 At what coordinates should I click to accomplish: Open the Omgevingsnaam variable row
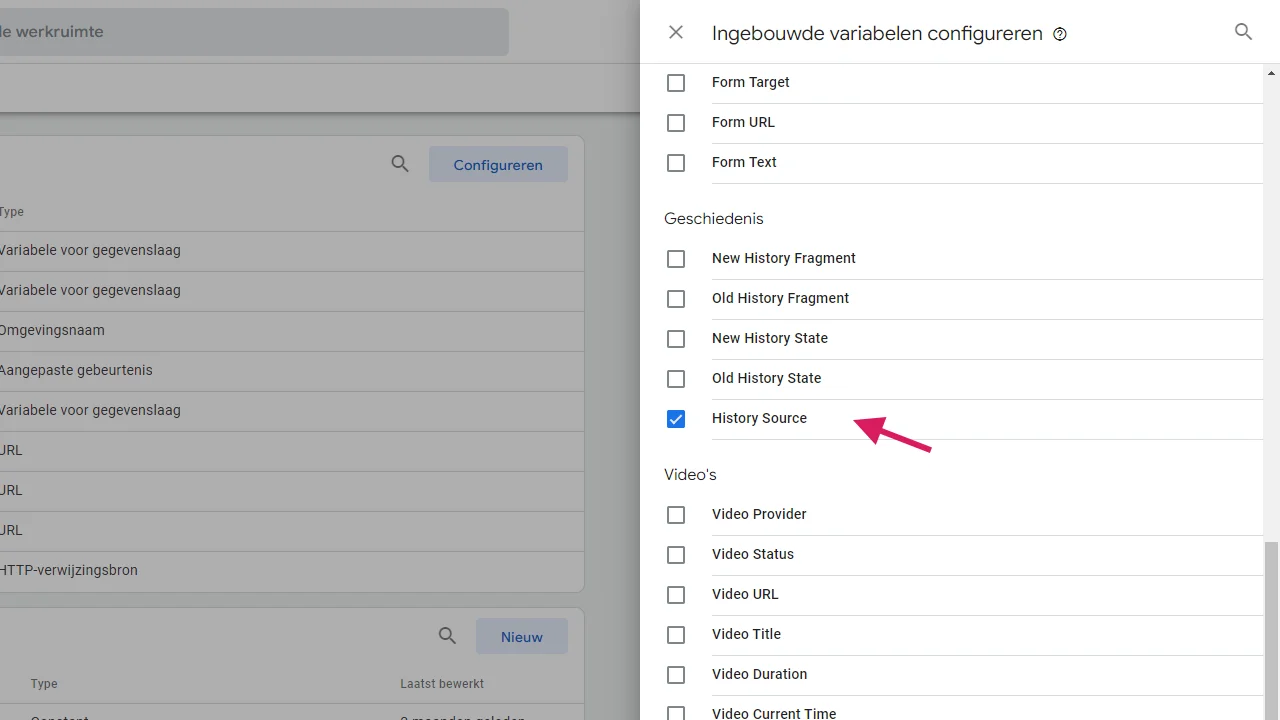pos(291,330)
